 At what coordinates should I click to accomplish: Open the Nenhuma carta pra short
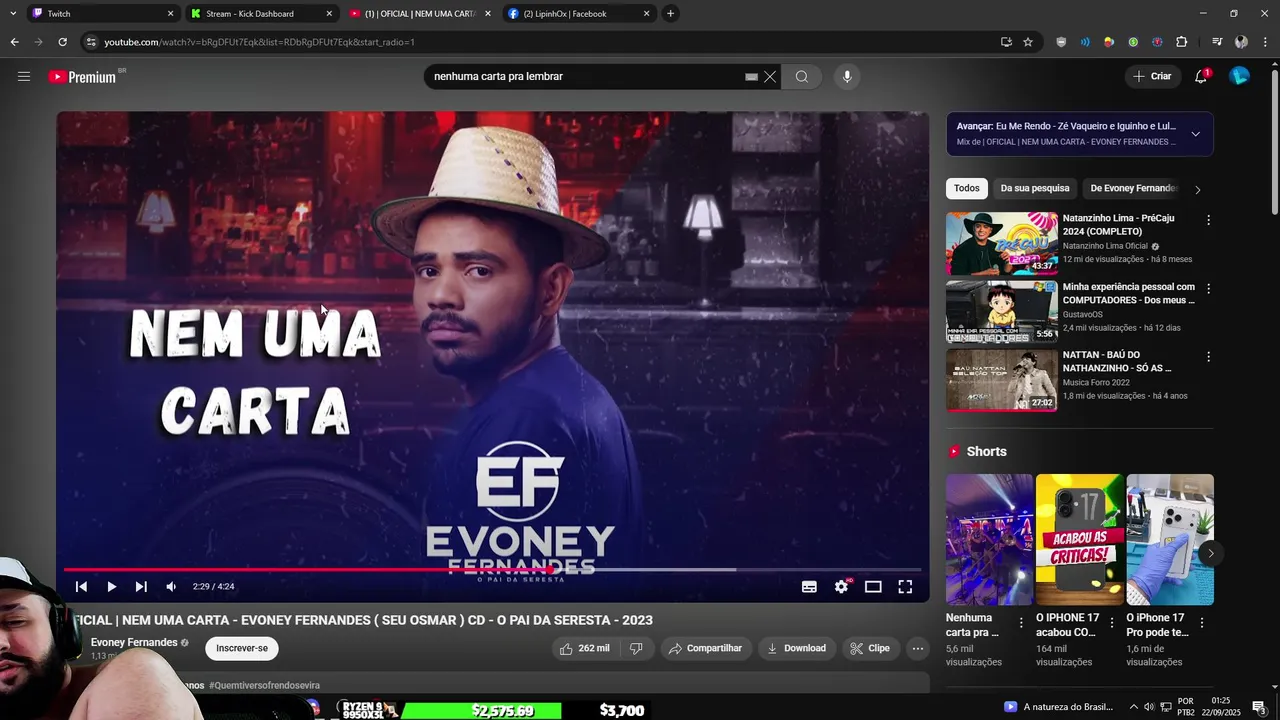pyautogui.click(x=990, y=540)
